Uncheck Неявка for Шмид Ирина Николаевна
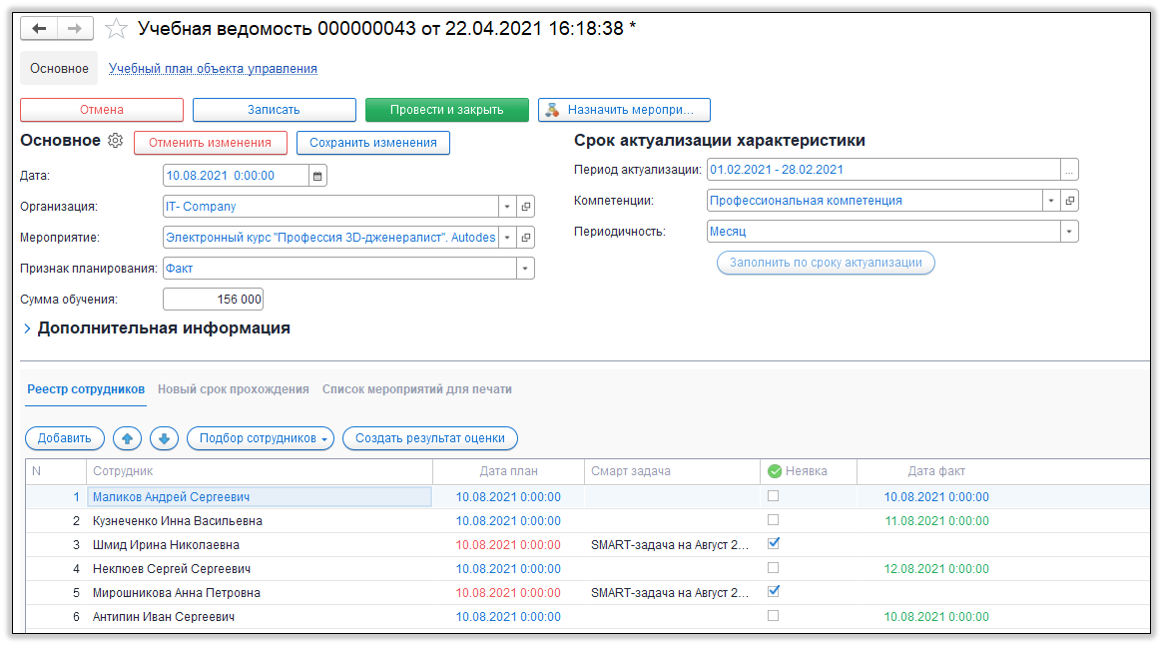 click(772, 544)
